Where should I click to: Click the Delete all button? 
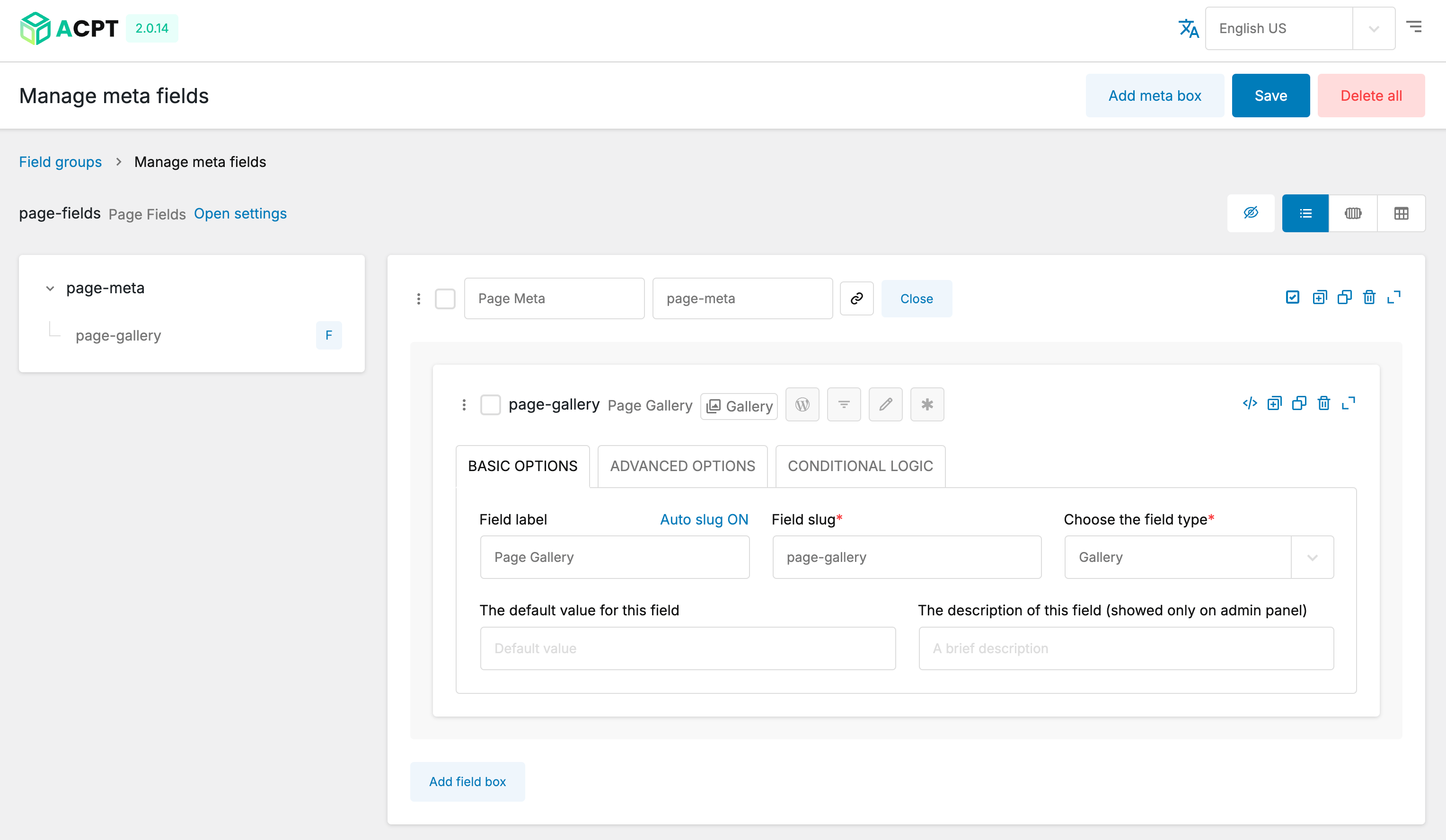tap(1371, 96)
